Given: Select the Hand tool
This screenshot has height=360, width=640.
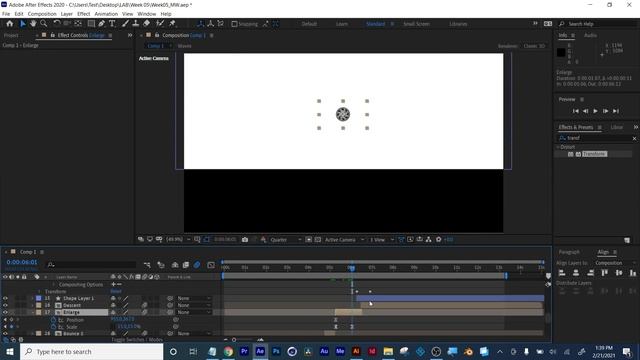Looking at the screenshot, I should 33,24.
